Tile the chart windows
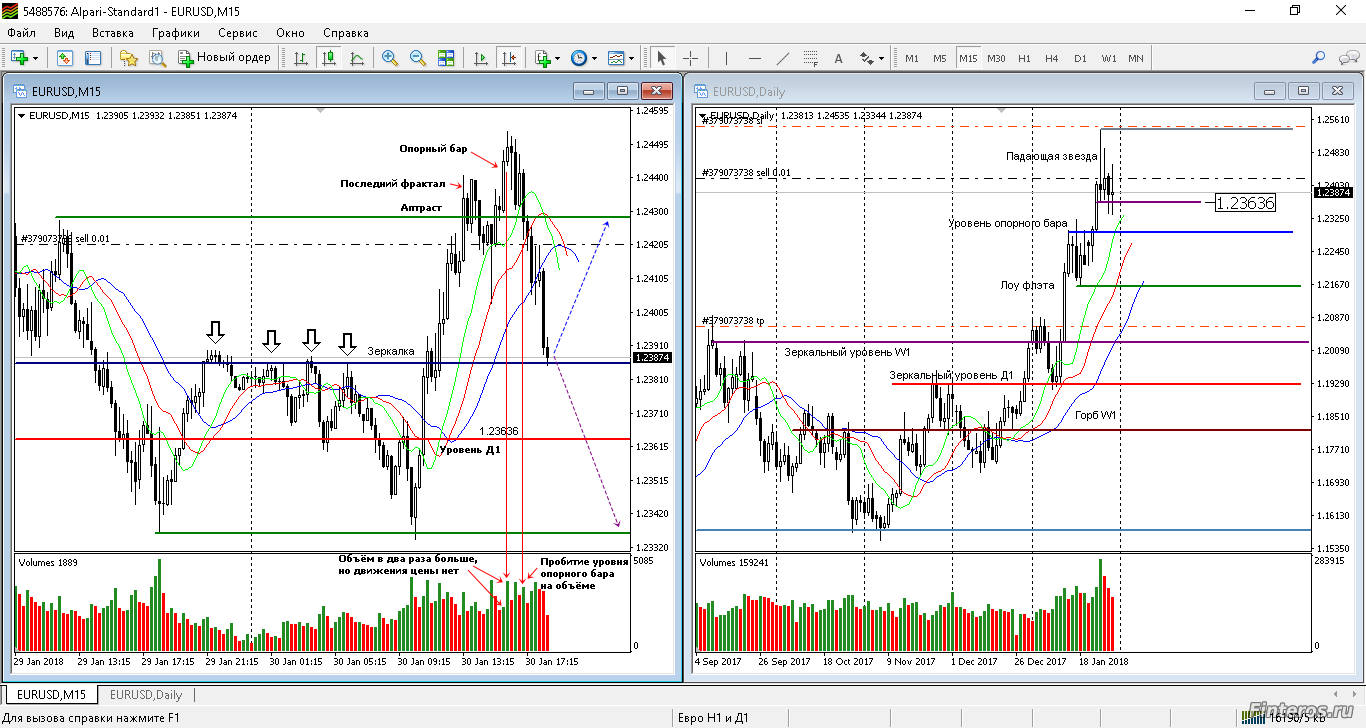The width and height of the screenshot is (1366, 728). click(x=446, y=58)
